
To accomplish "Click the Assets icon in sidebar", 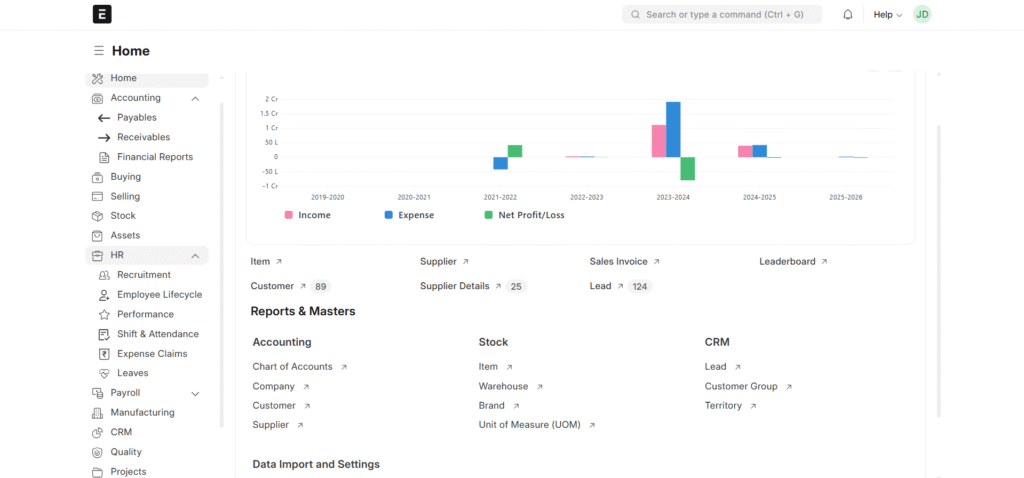I will pyautogui.click(x=97, y=236).
